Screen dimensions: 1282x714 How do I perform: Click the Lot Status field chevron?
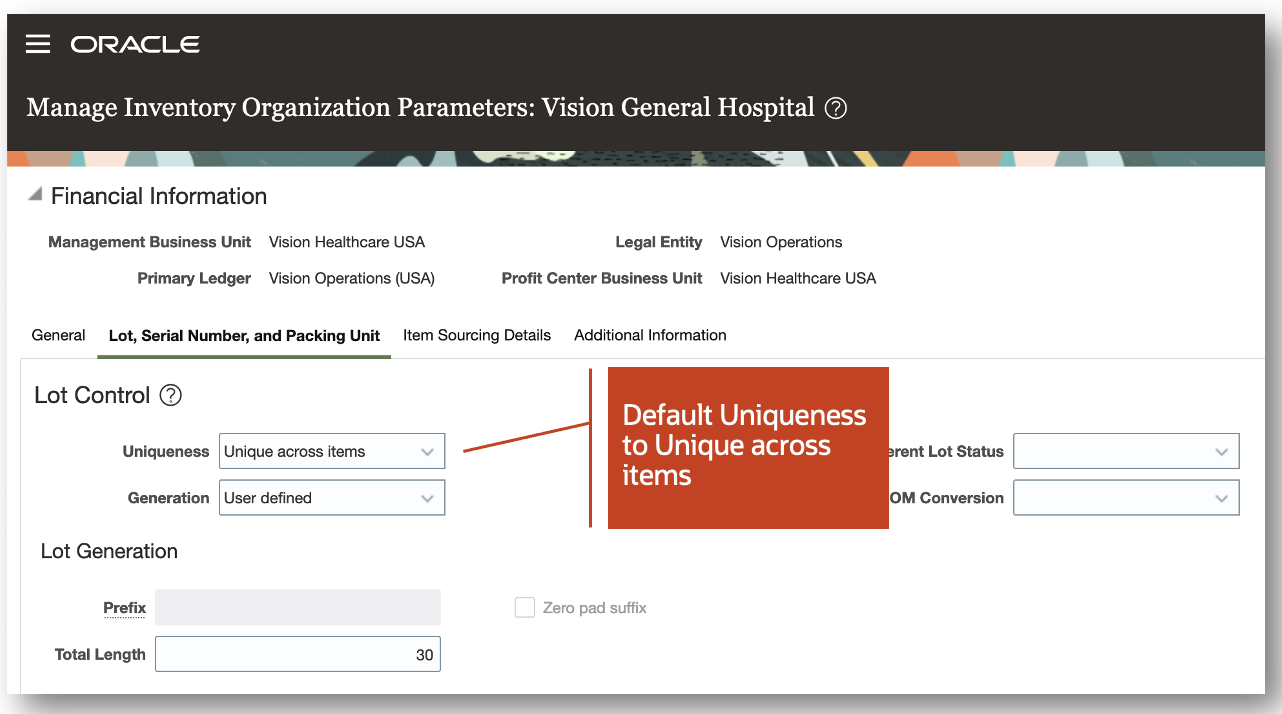click(1222, 451)
